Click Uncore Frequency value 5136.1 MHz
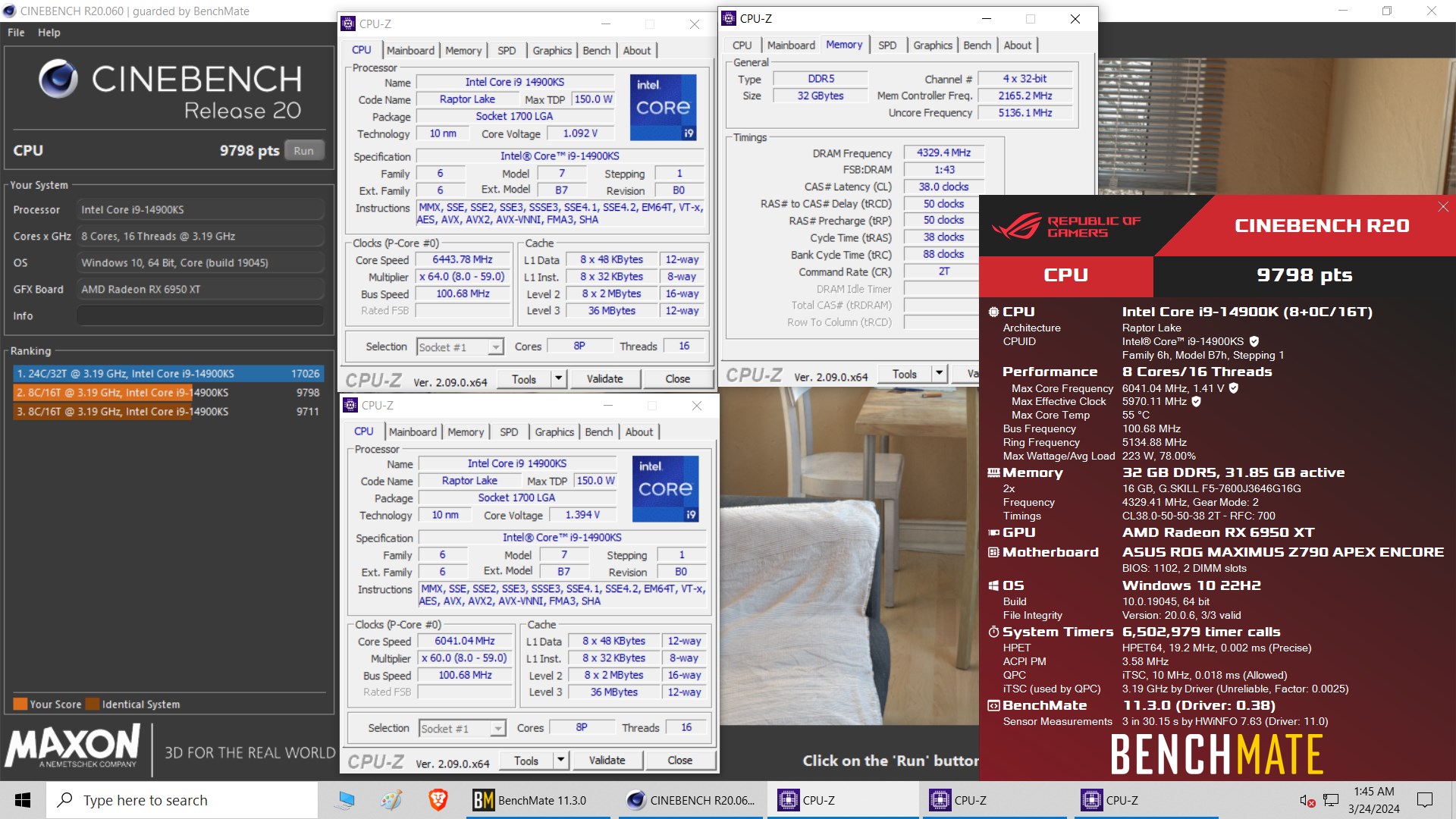Image resolution: width=1456 pixels, height=819 pixels. click(x=1025, y=112)
